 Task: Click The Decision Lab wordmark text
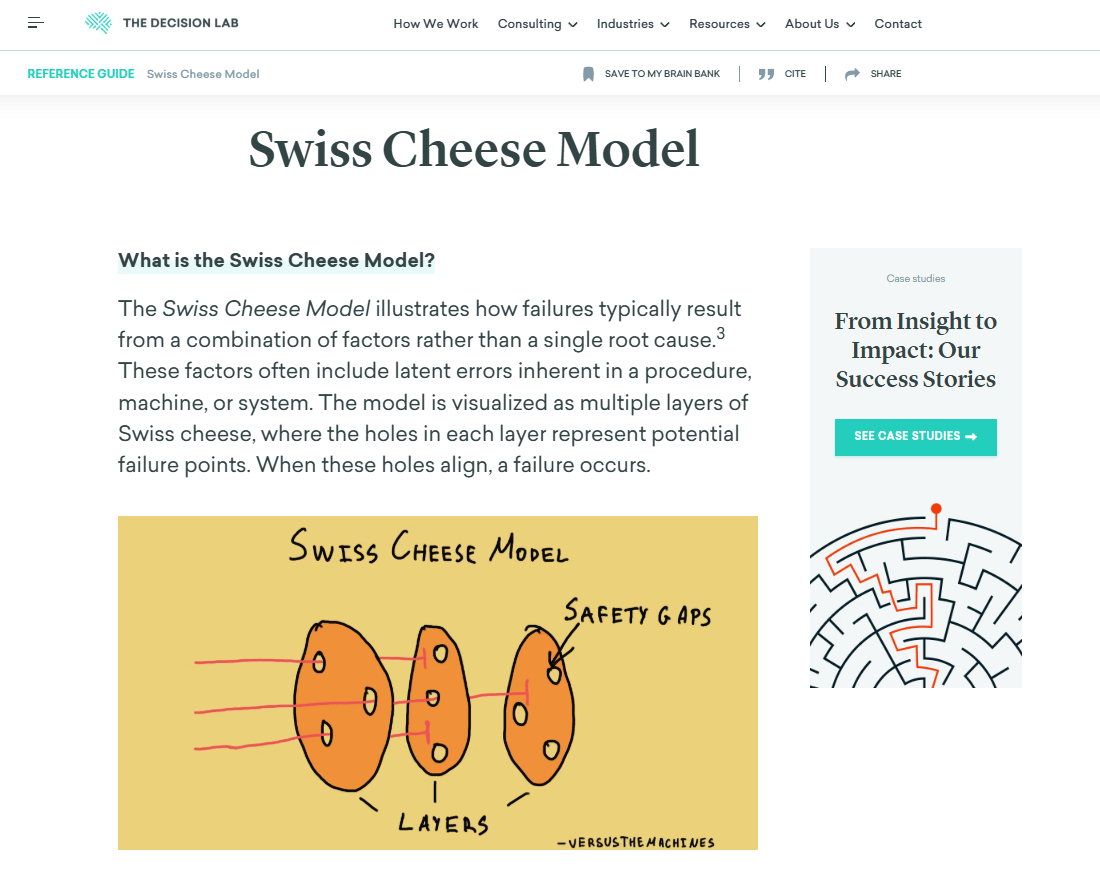pos(180,23)
